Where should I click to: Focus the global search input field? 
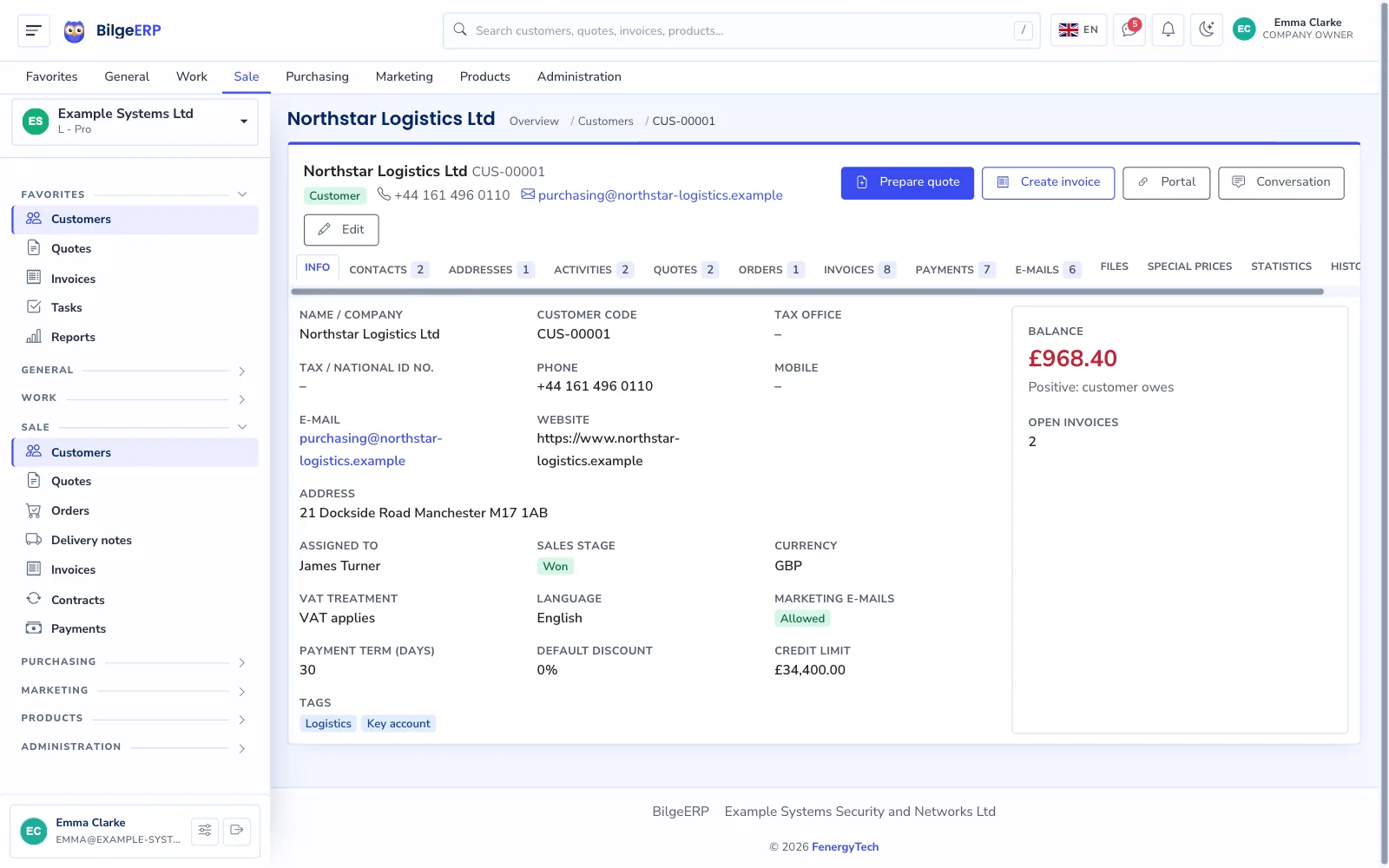(x=741, y=30)
